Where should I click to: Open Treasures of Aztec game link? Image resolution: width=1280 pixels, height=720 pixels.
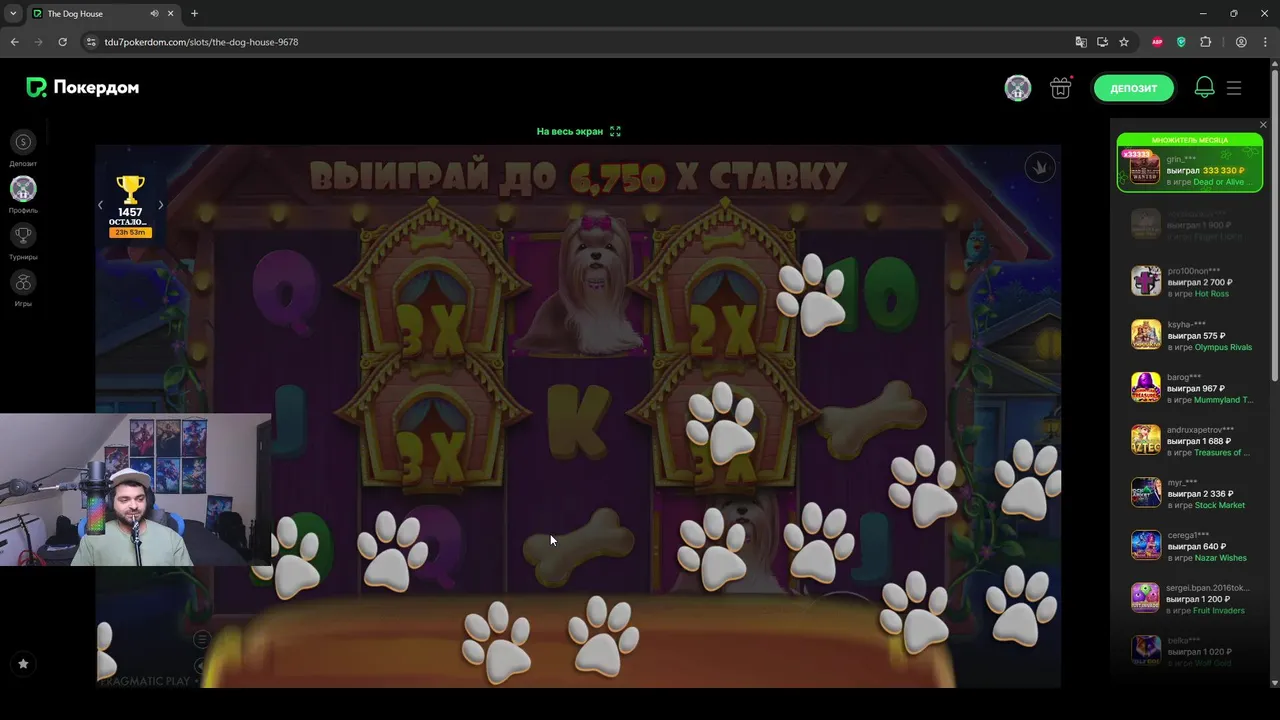(1222, 453)
